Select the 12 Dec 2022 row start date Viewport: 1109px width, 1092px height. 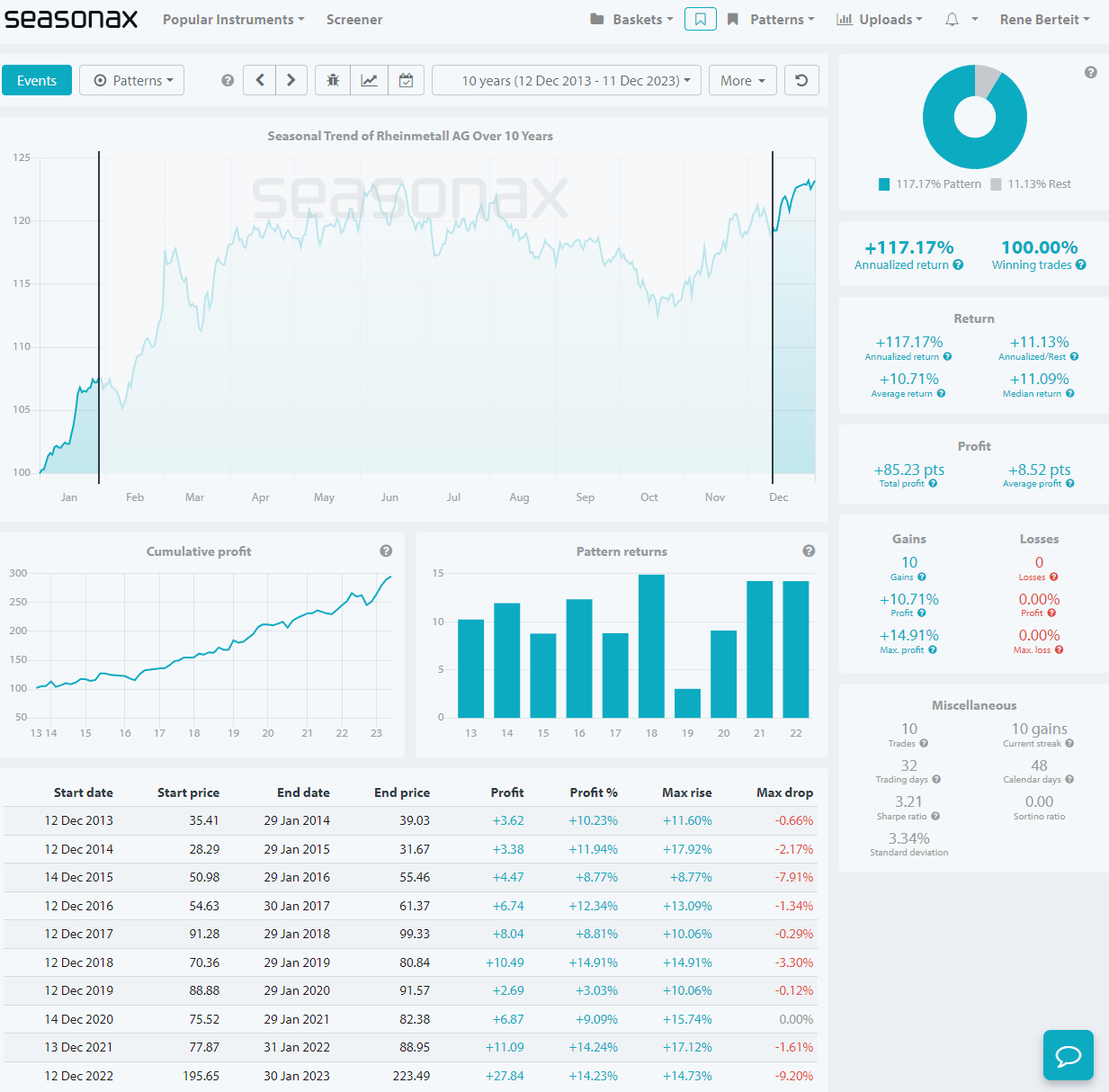tap(79, 1076)
